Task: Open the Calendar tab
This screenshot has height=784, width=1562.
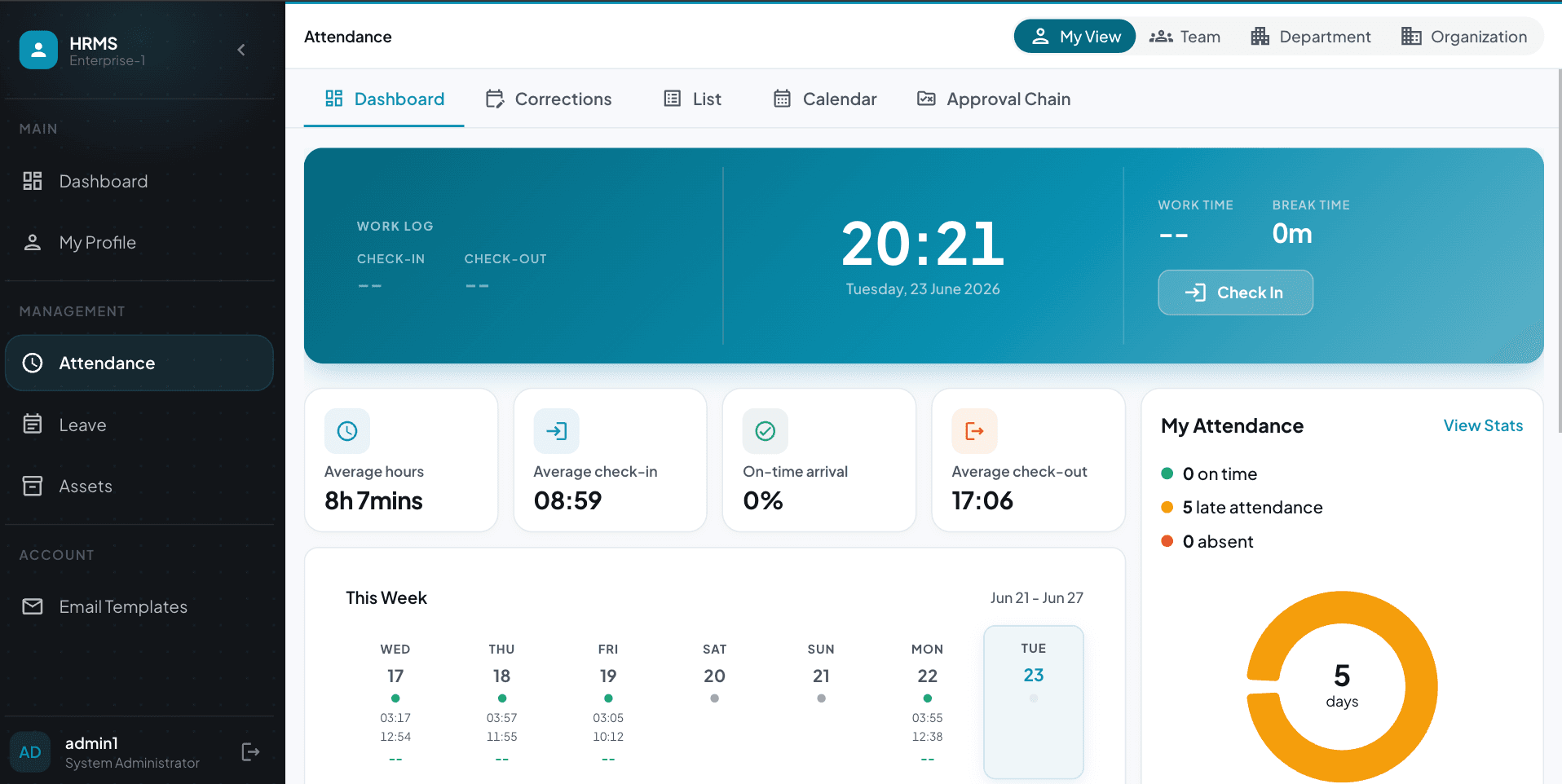Action: click(x=824, y=99)
